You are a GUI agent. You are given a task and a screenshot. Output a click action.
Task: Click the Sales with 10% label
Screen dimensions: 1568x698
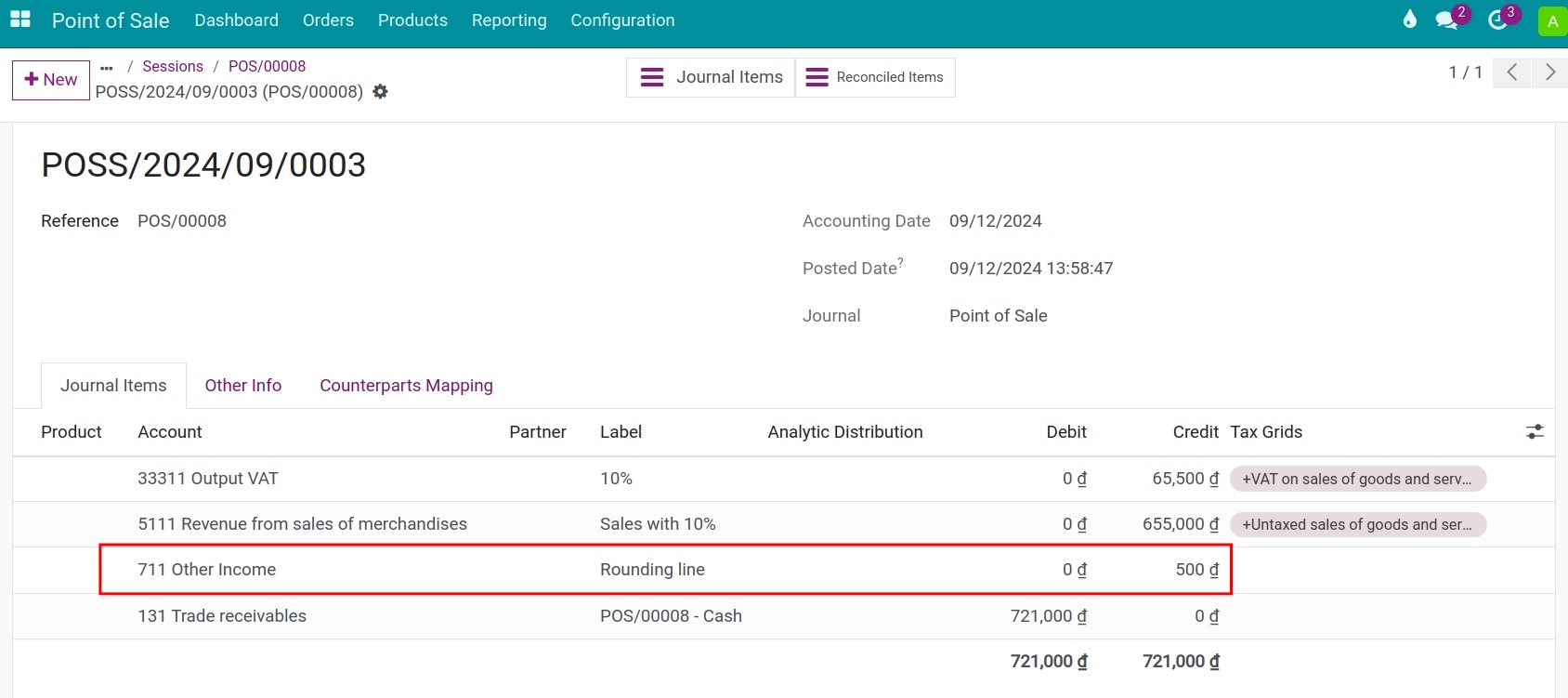(658, 524)
